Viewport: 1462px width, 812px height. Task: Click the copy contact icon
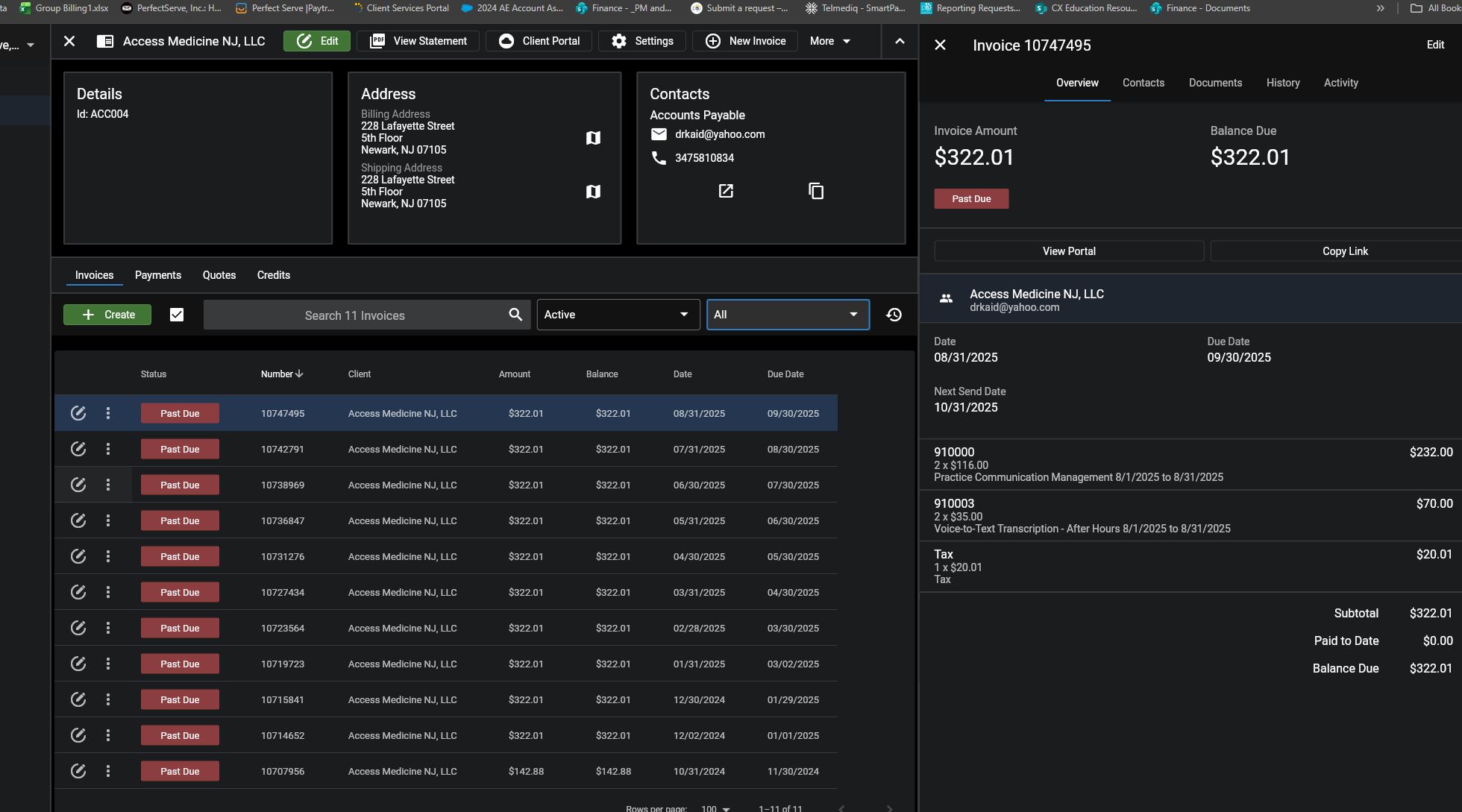click(816, 191)
